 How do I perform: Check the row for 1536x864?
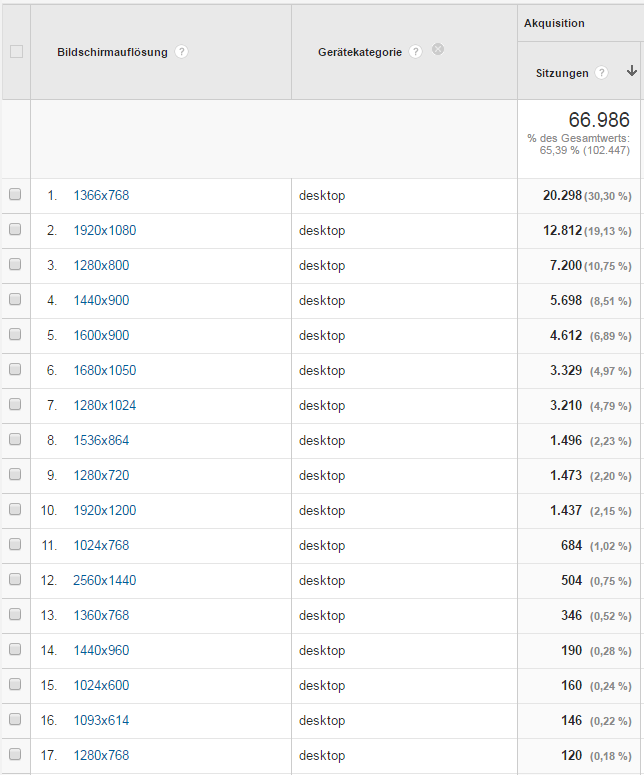[x=15, y=439]
